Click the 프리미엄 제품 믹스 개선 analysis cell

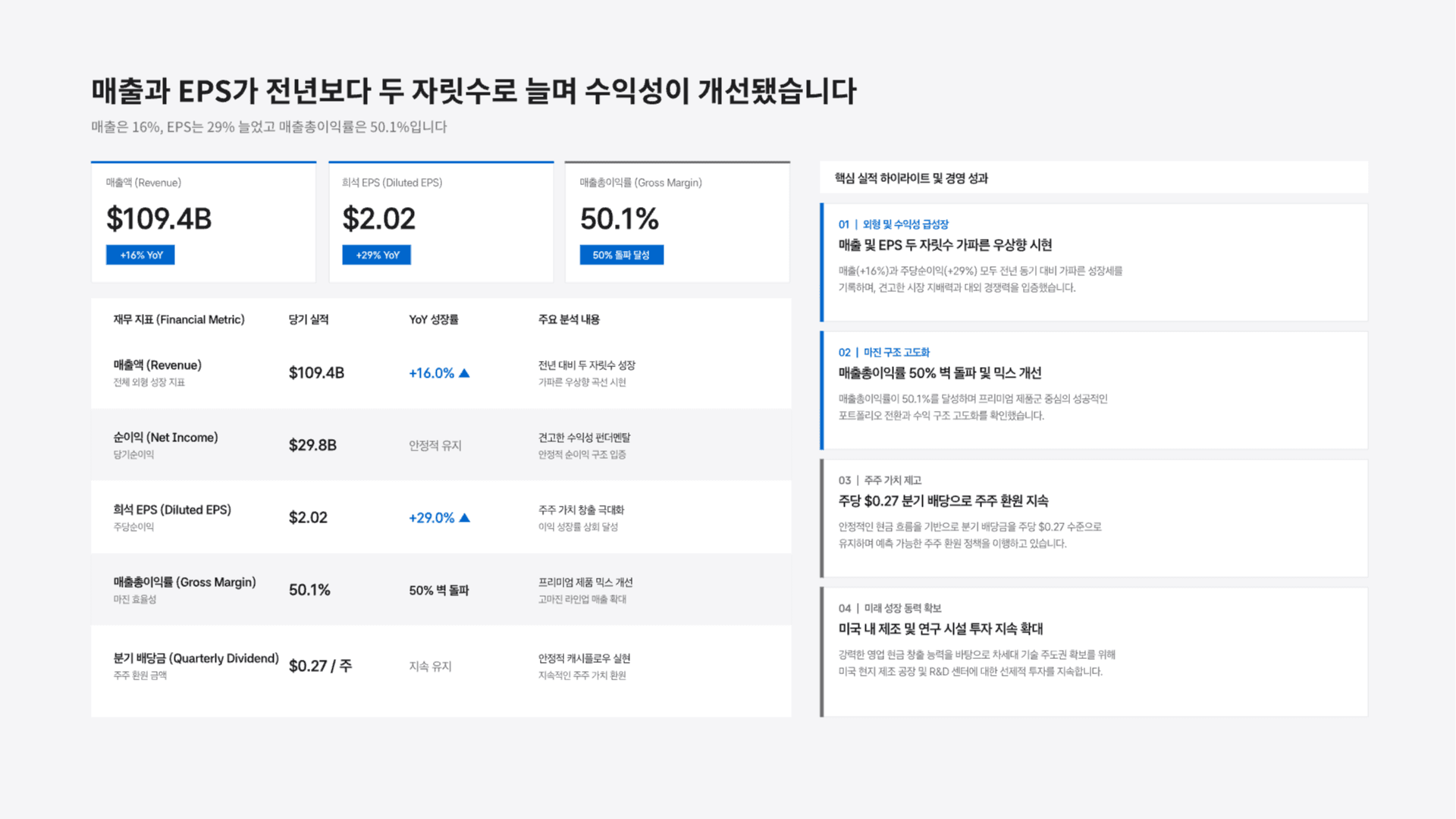[x=585, y=582]
